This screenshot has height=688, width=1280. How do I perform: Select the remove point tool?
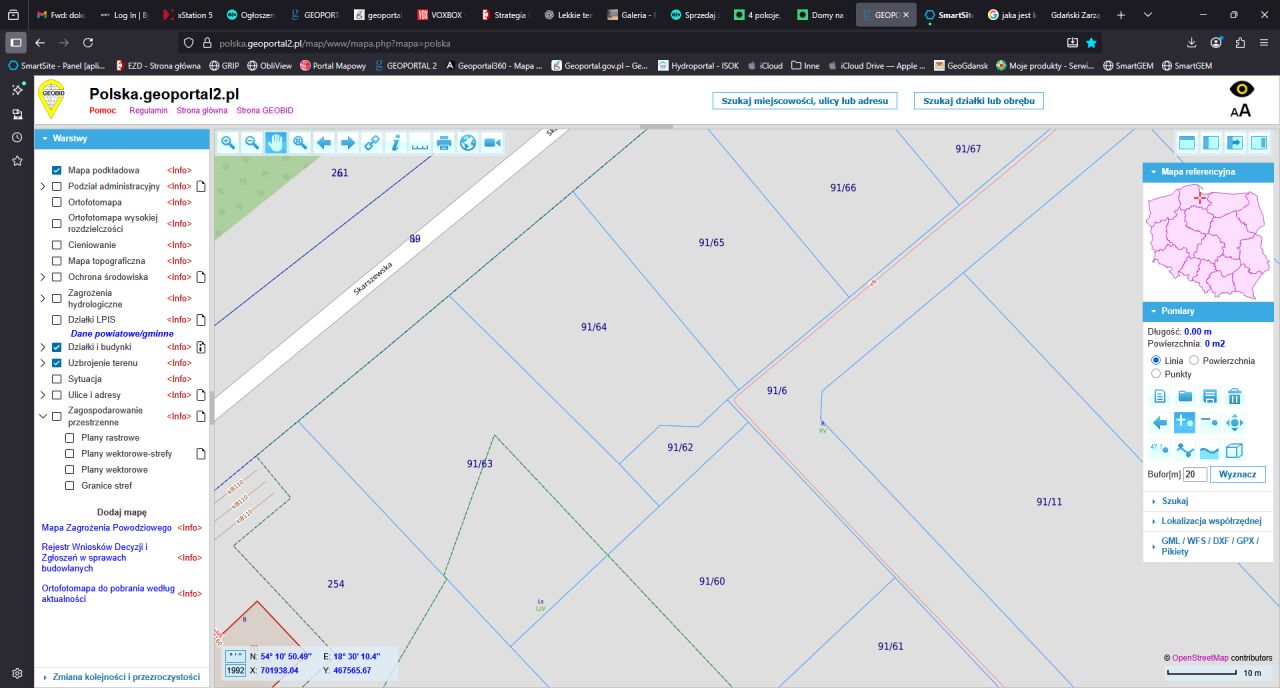pyautogui.click(x=1210, y=423)
